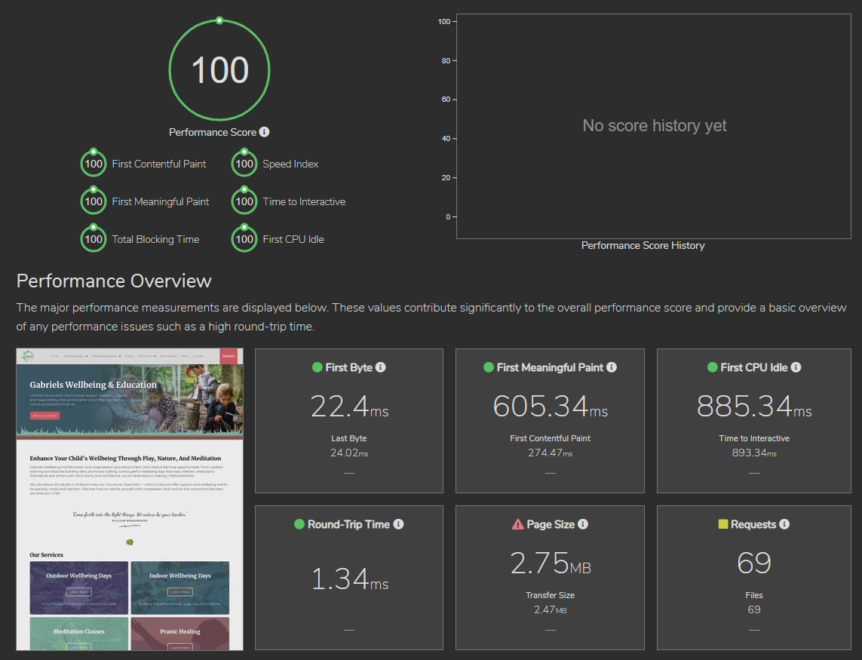Viewport: 862px width, 660px height.
Task: Click the First Contentful Paint 274.47ms value
Action: [x=550, y=453]
